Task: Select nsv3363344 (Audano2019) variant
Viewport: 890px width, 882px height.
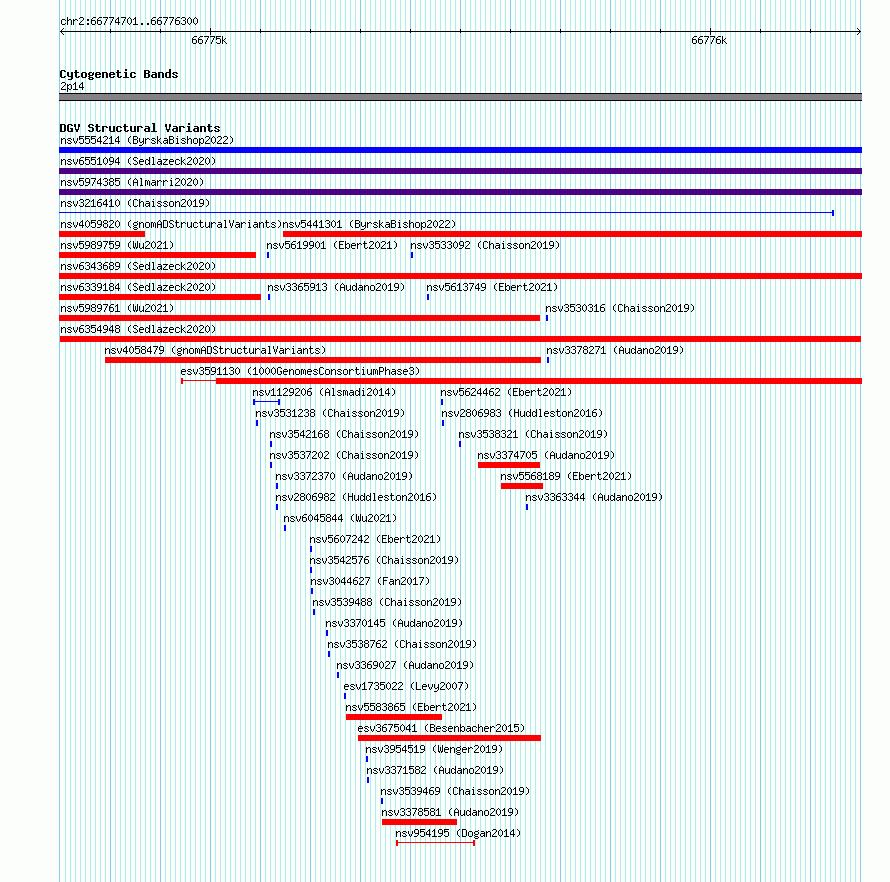Action: [594, 497]
